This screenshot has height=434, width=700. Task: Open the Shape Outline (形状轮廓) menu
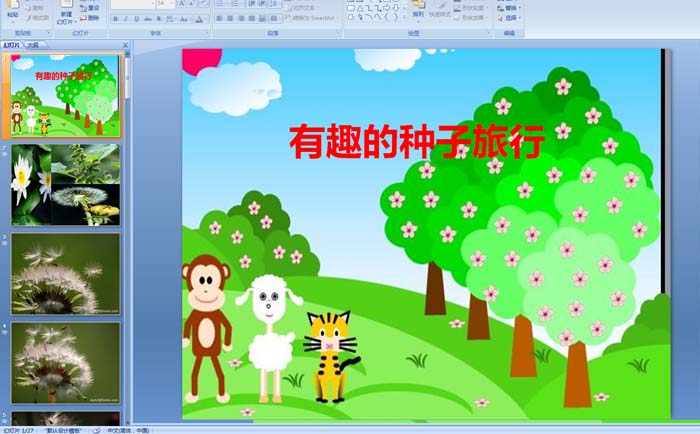(x=471, y=8)
